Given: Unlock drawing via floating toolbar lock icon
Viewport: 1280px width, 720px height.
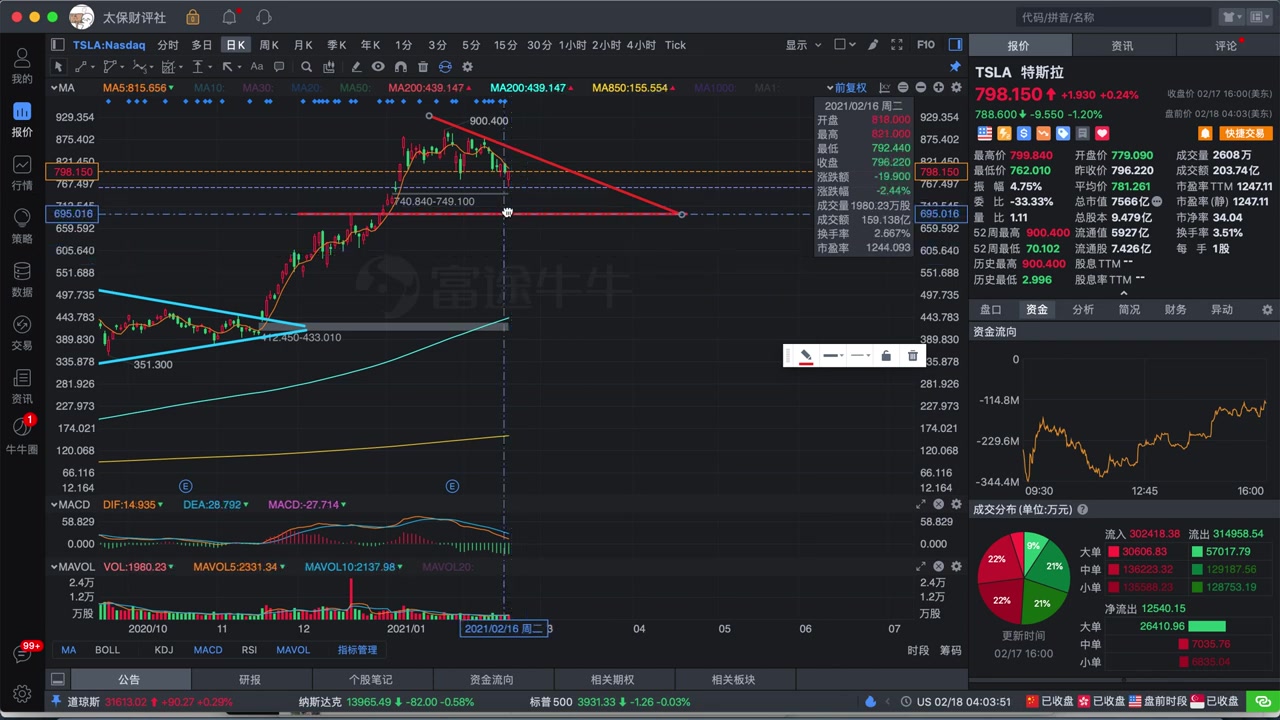Looking at the screenshot, I should [x=886, y=356].
